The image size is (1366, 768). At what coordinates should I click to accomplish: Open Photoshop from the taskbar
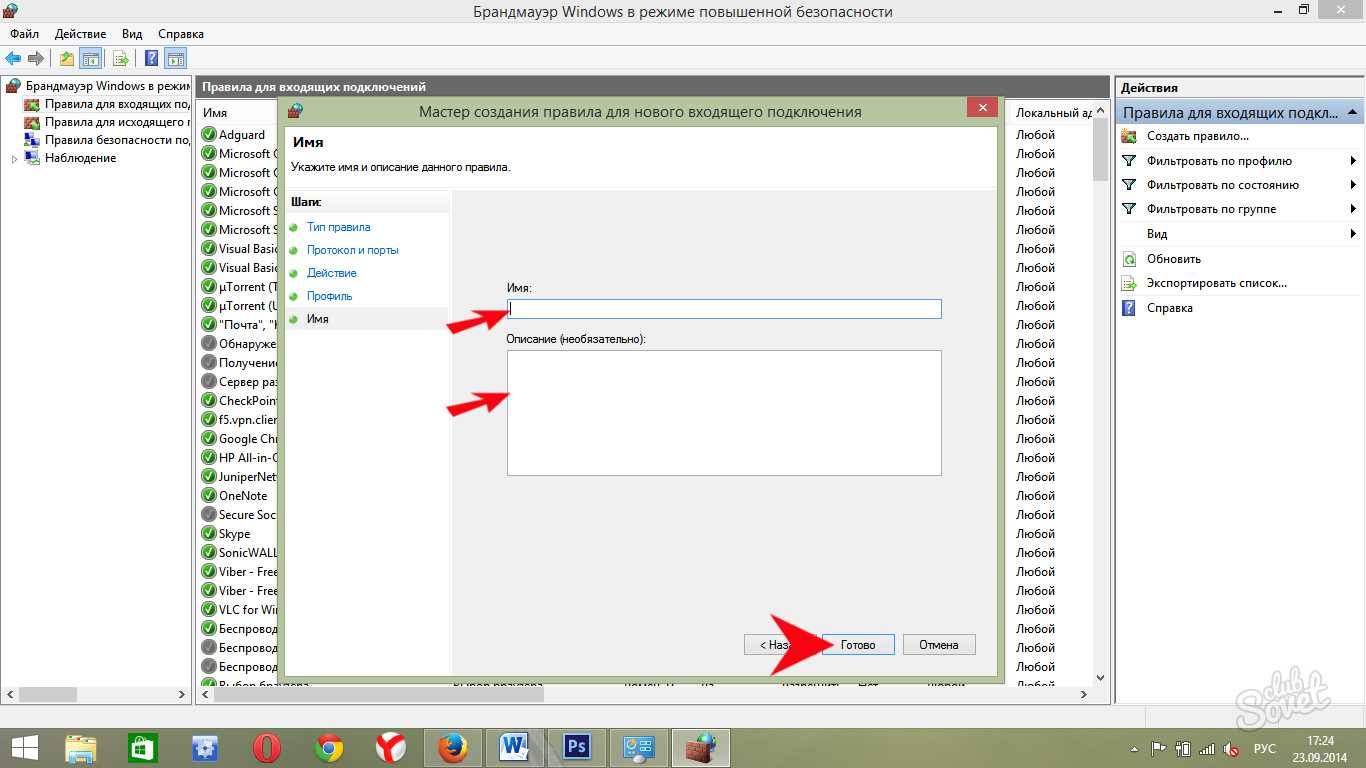[577, 746]
